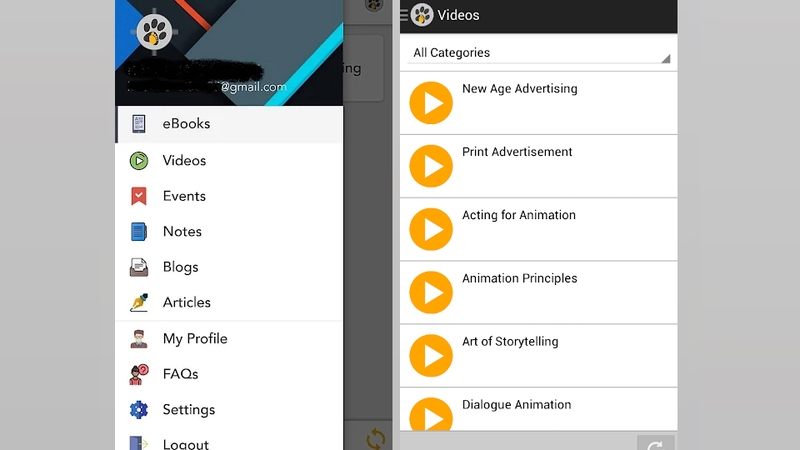Tap the New Age Advertising title
The width and height of the screenshot is (800, 450).
point(519,89)
